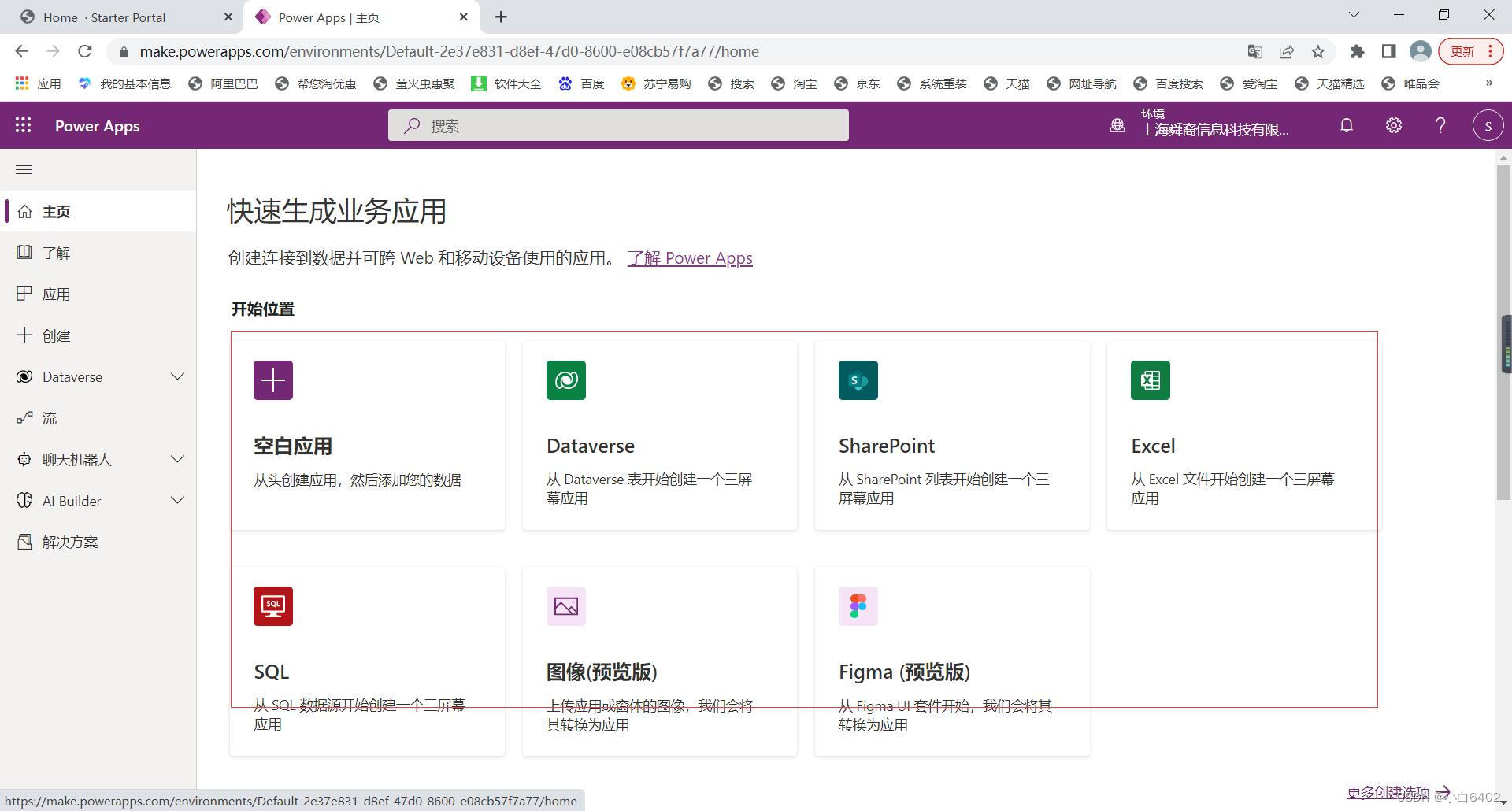Open the 天猫精选 bookmark
The height and width of the screenshot is (811, 1512).
1329,83
